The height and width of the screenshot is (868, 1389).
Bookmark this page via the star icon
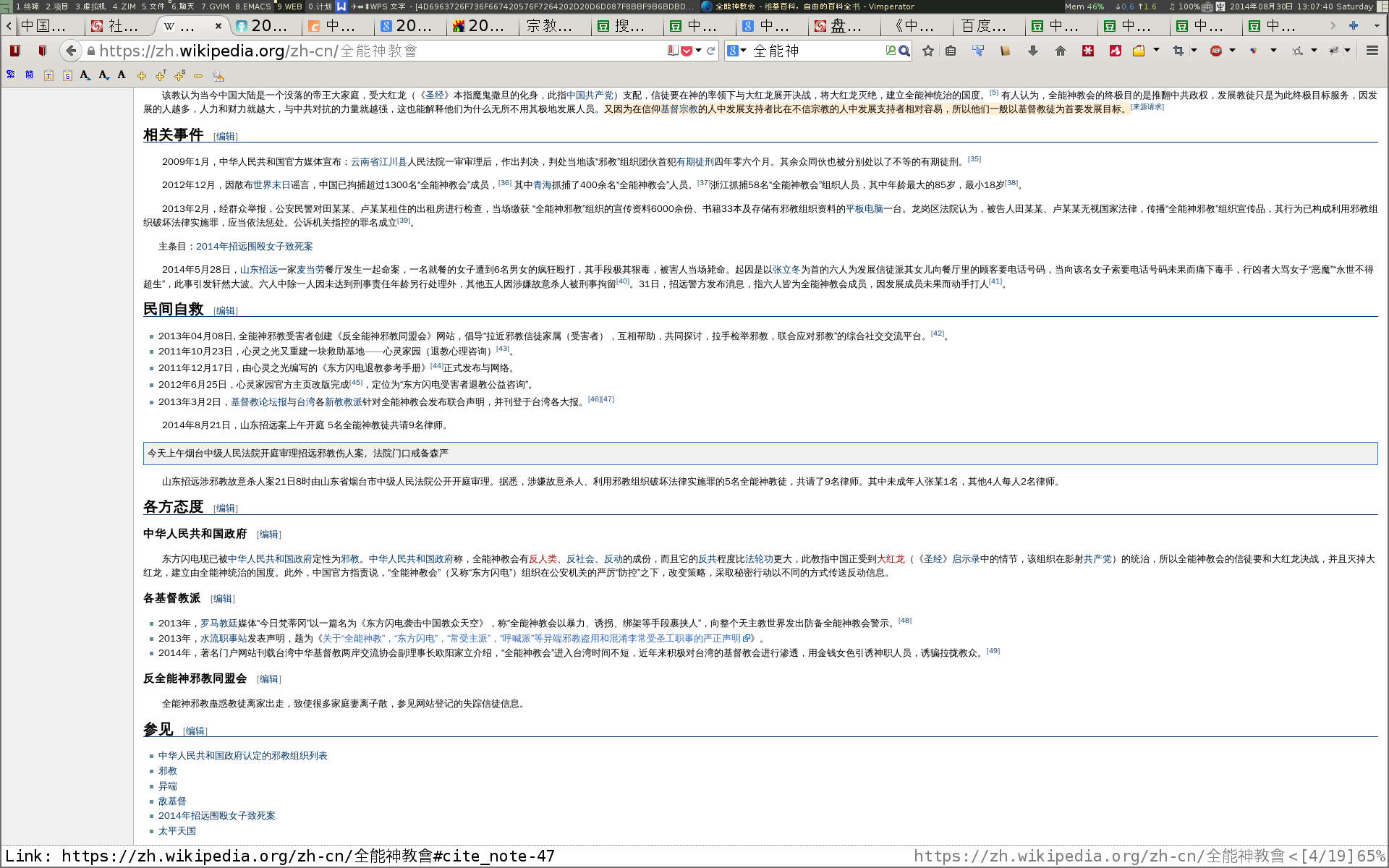click(x=928, y=51)
